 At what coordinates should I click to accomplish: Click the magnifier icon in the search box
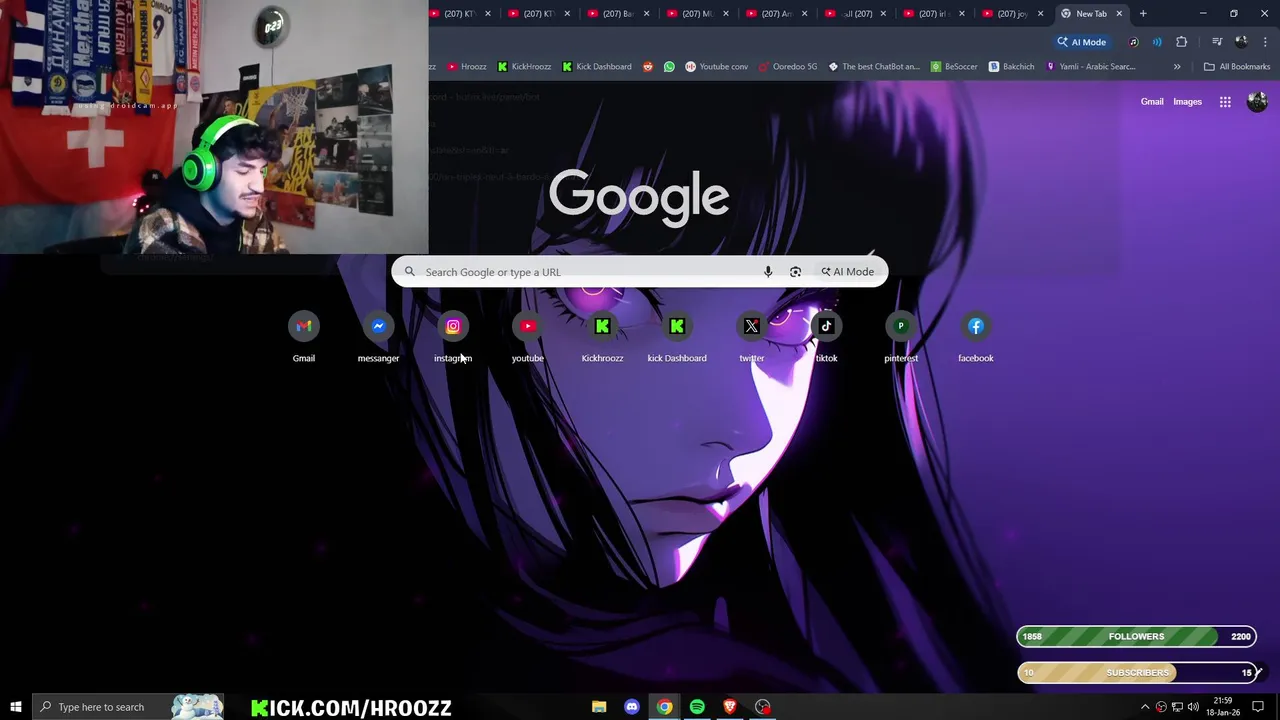409,272
